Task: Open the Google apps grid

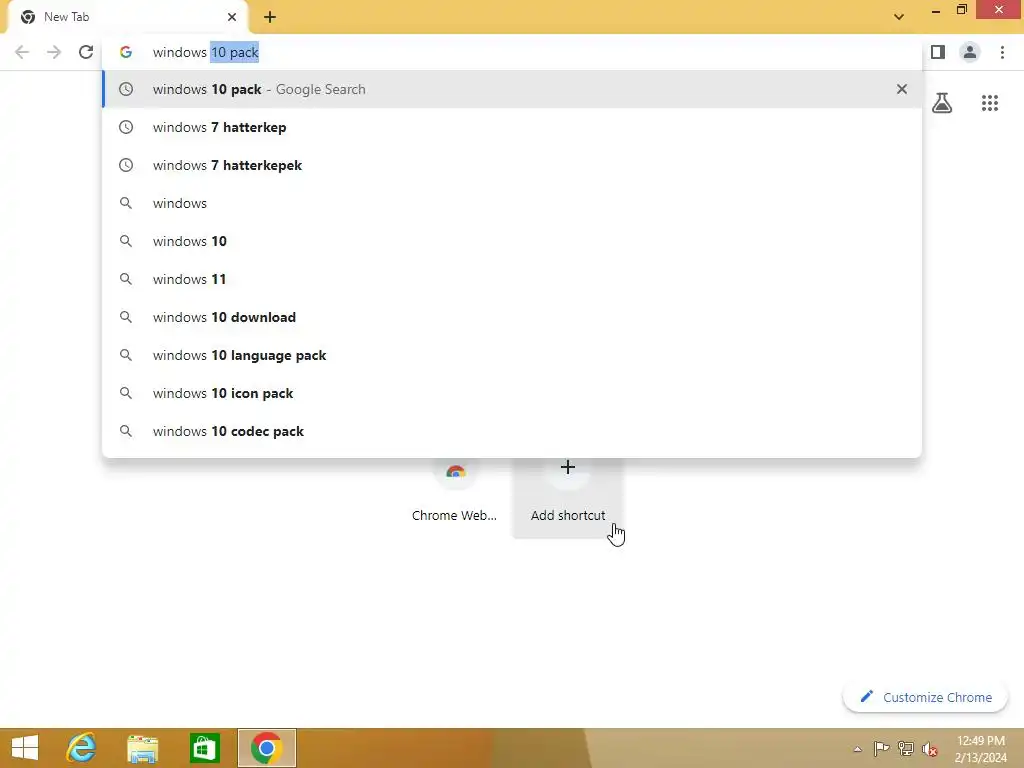Action: [x=990, y=103]
